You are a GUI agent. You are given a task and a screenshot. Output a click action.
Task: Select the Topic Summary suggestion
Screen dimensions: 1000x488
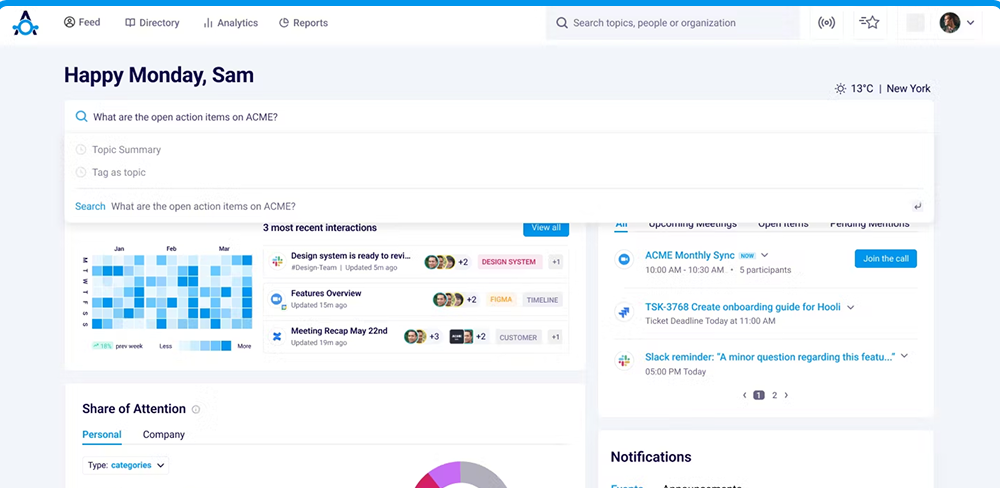(126, 150)
